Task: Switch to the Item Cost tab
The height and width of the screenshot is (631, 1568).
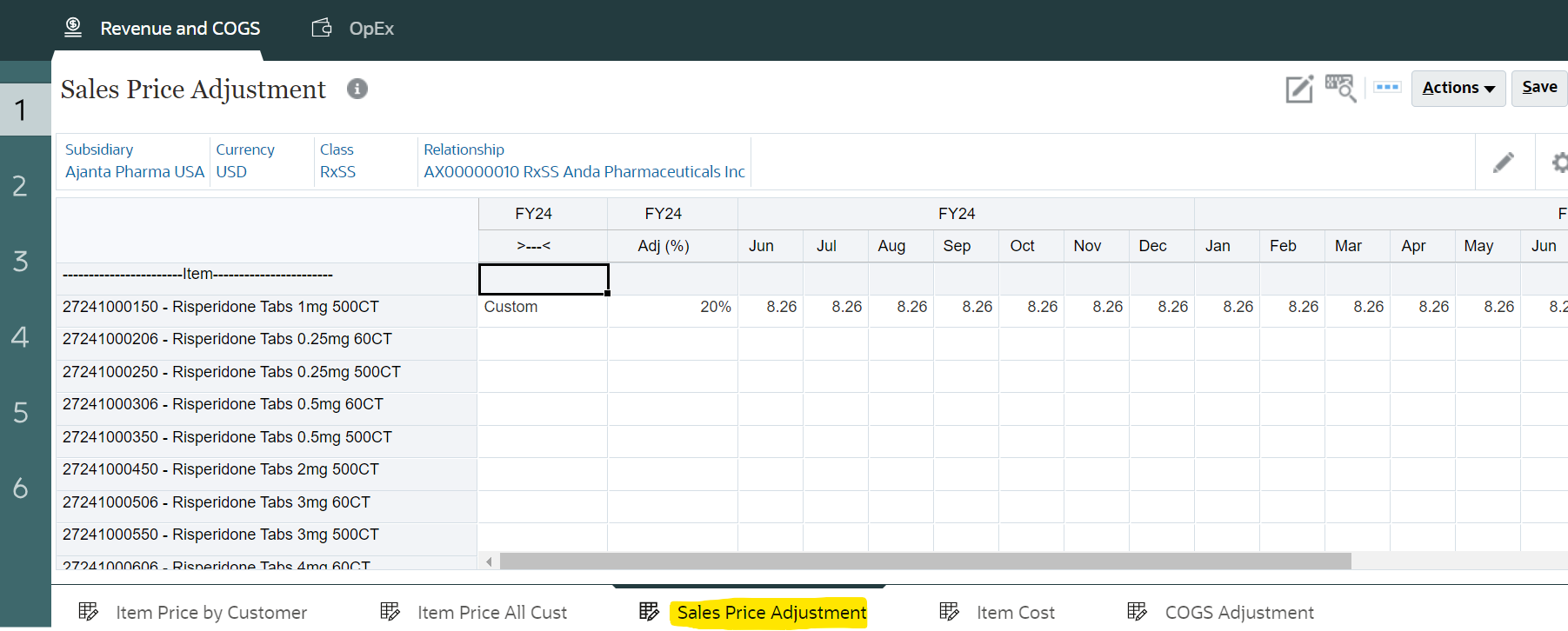Action: coord(1014,613)
